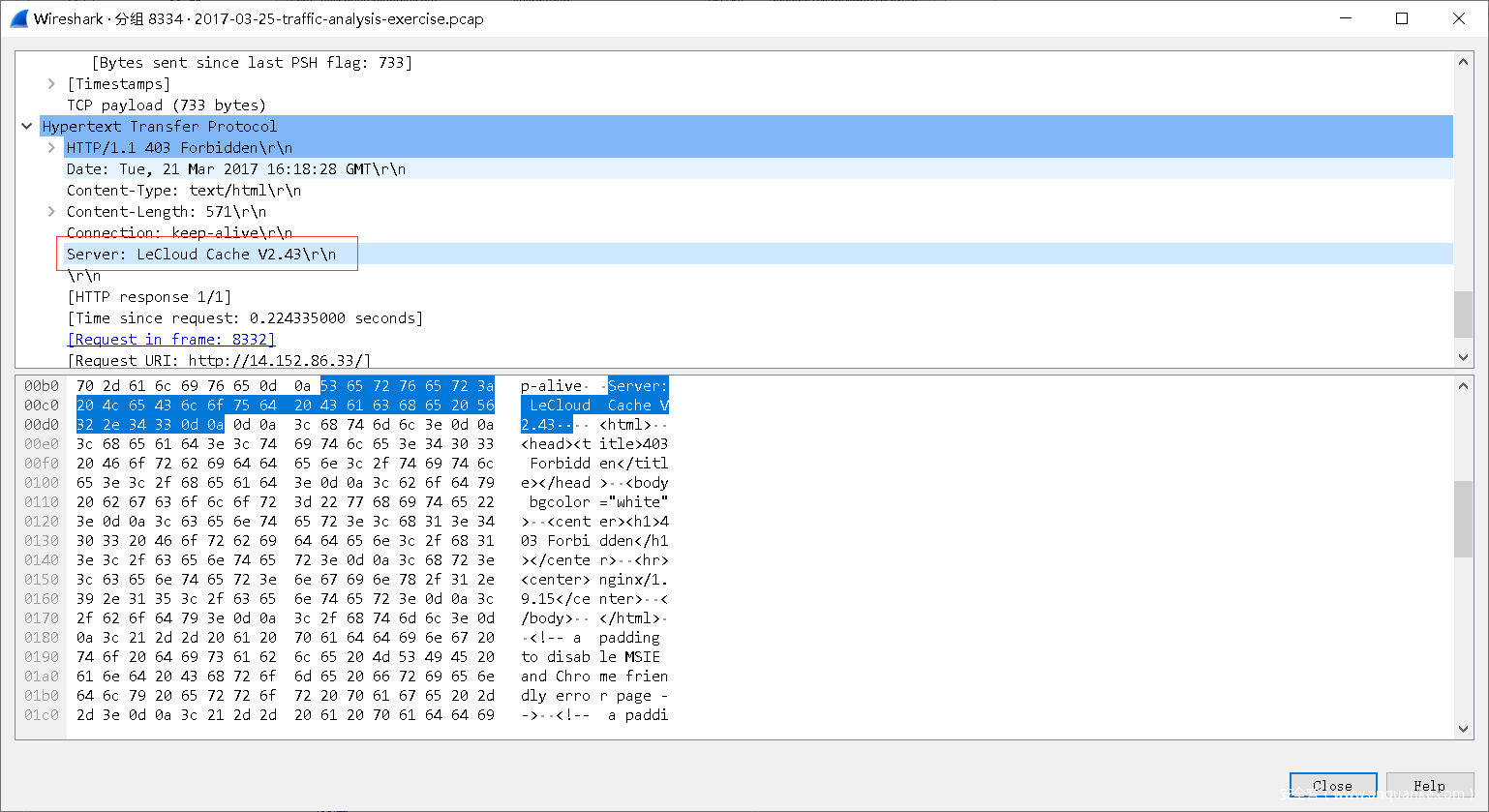Open Help for this dialog
Viewport: 1489px width, 812px height.
[1429, 786]
